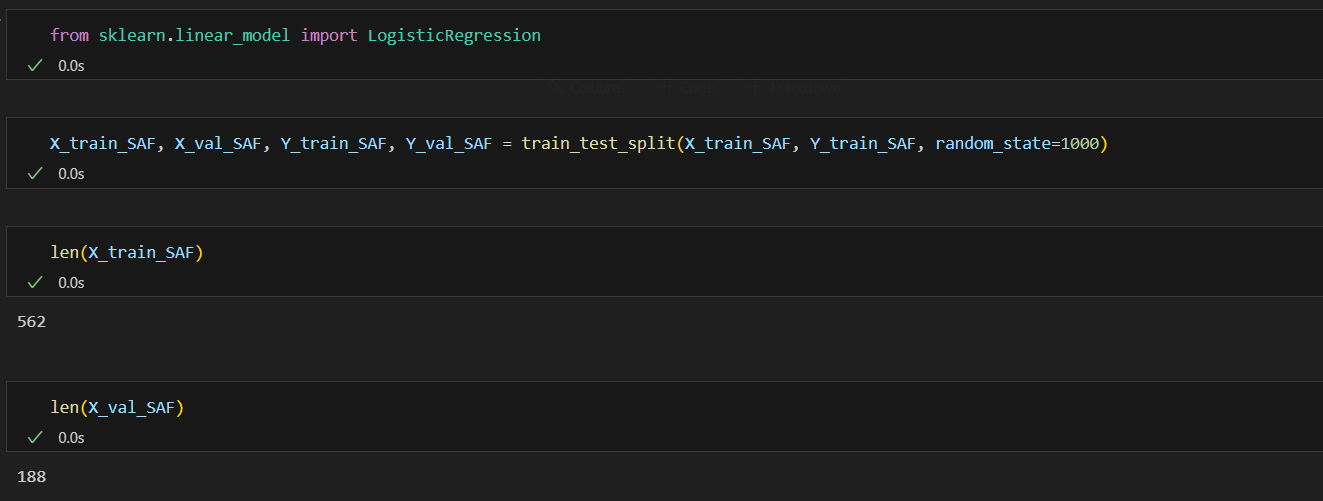Click the 0.0s time under len(X_val_SAF)
Image resolution: width=1323 pixels, height=501 pixels.
click(x=71, y=437)
